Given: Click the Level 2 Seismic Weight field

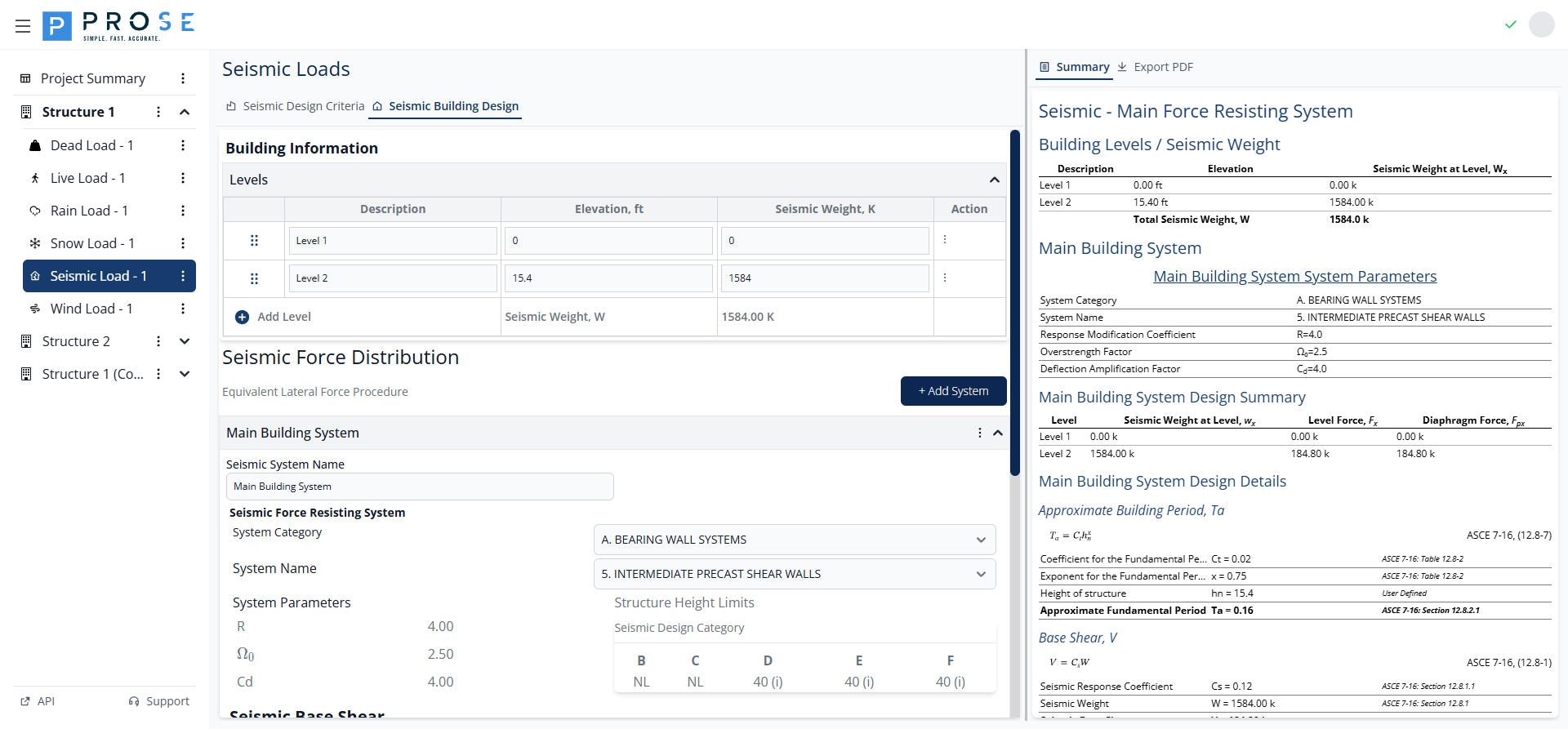Looking at the screenshot, I should coord(824,278).
